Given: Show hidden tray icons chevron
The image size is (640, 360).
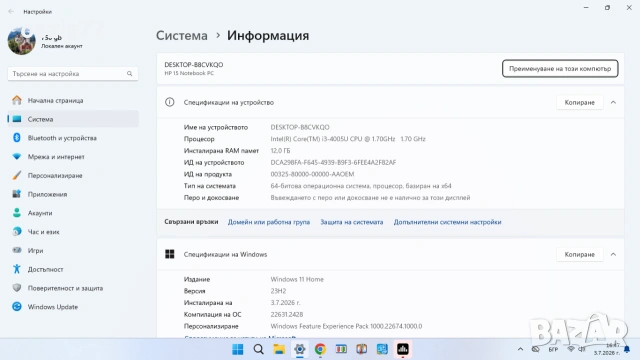Looking at the screenshot, I should (x=520, y=349).
